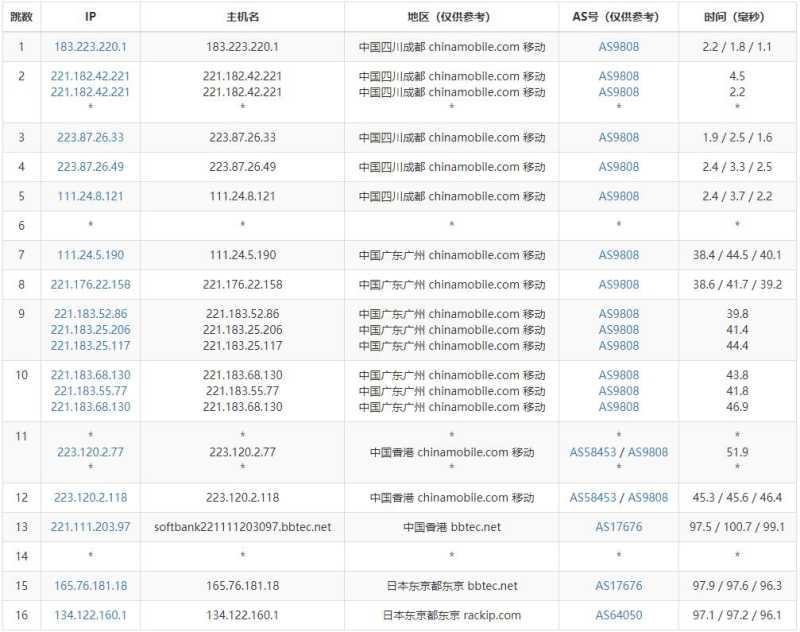Open the 221.111.203.97 IP link in hop 13
This screenshot has width=800, height=632.
[x=90, y=527]
